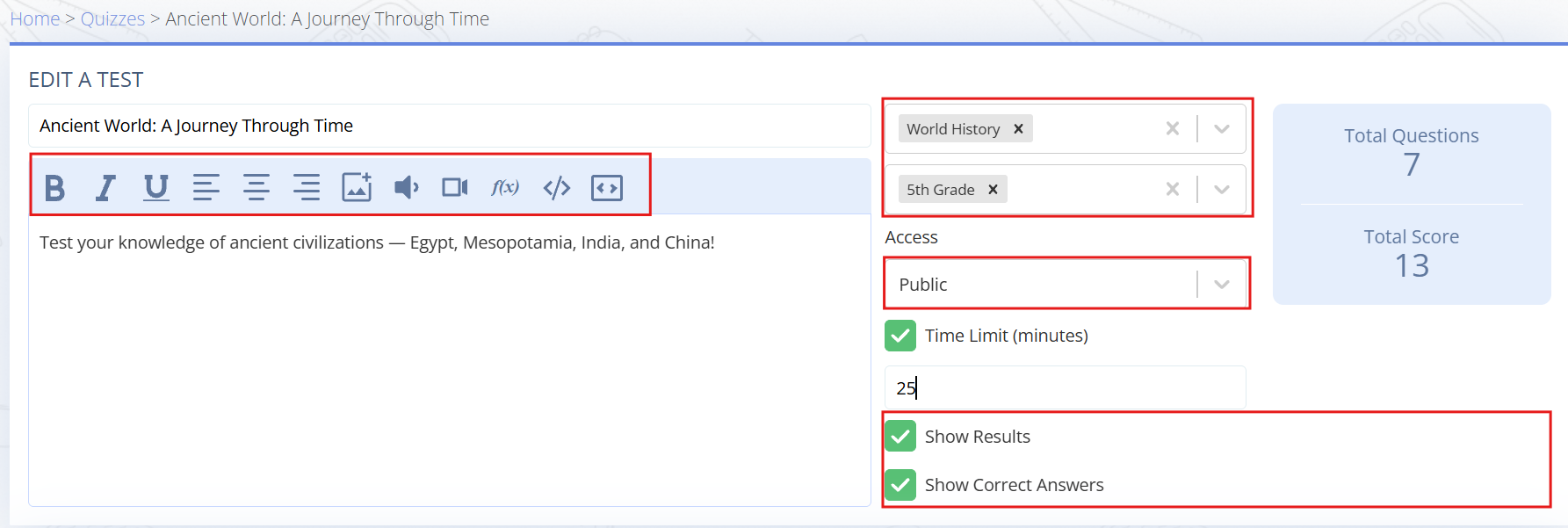Underline the selected text

(155, 187)
